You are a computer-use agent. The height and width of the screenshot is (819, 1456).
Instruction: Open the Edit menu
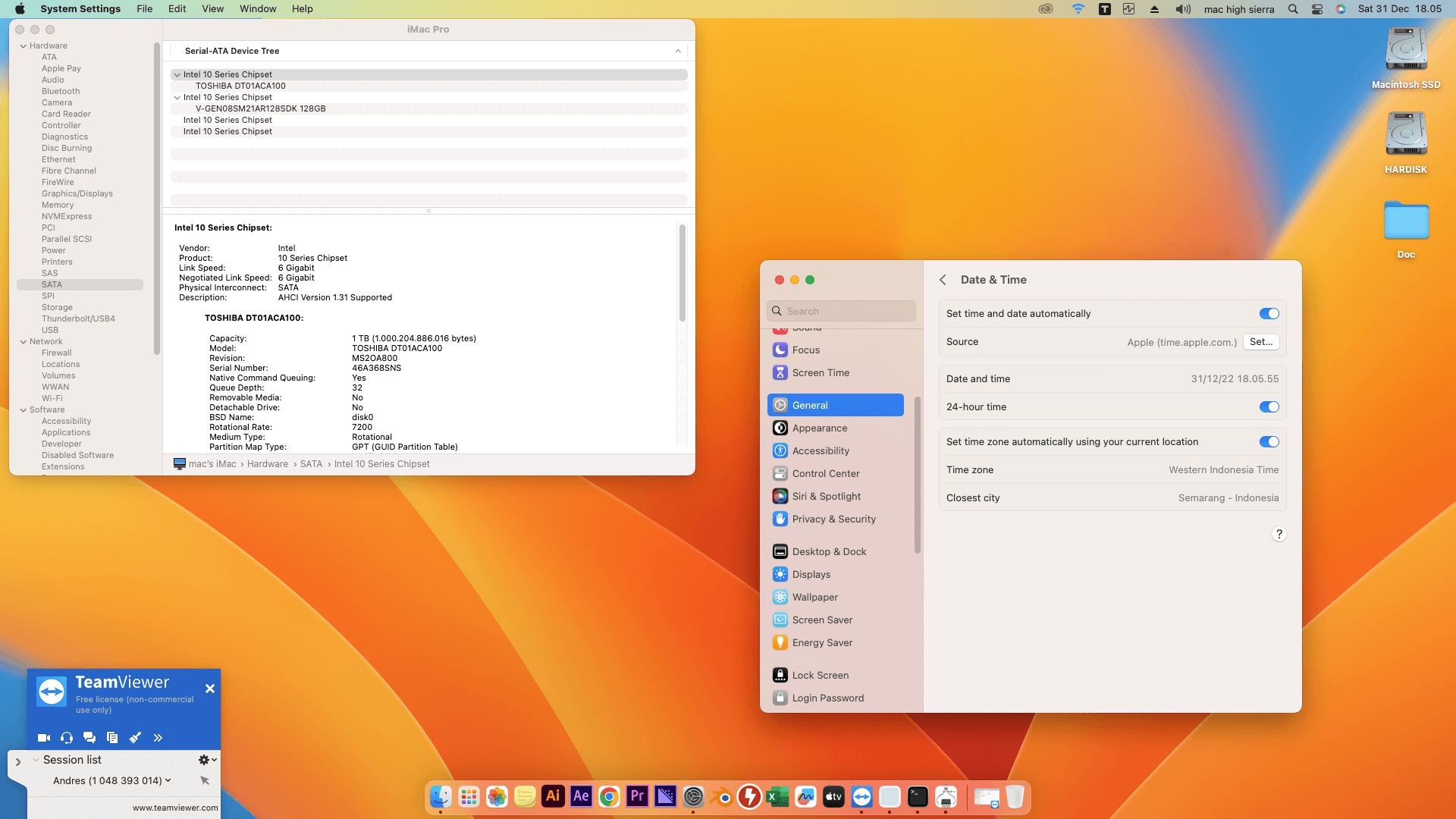177,9
